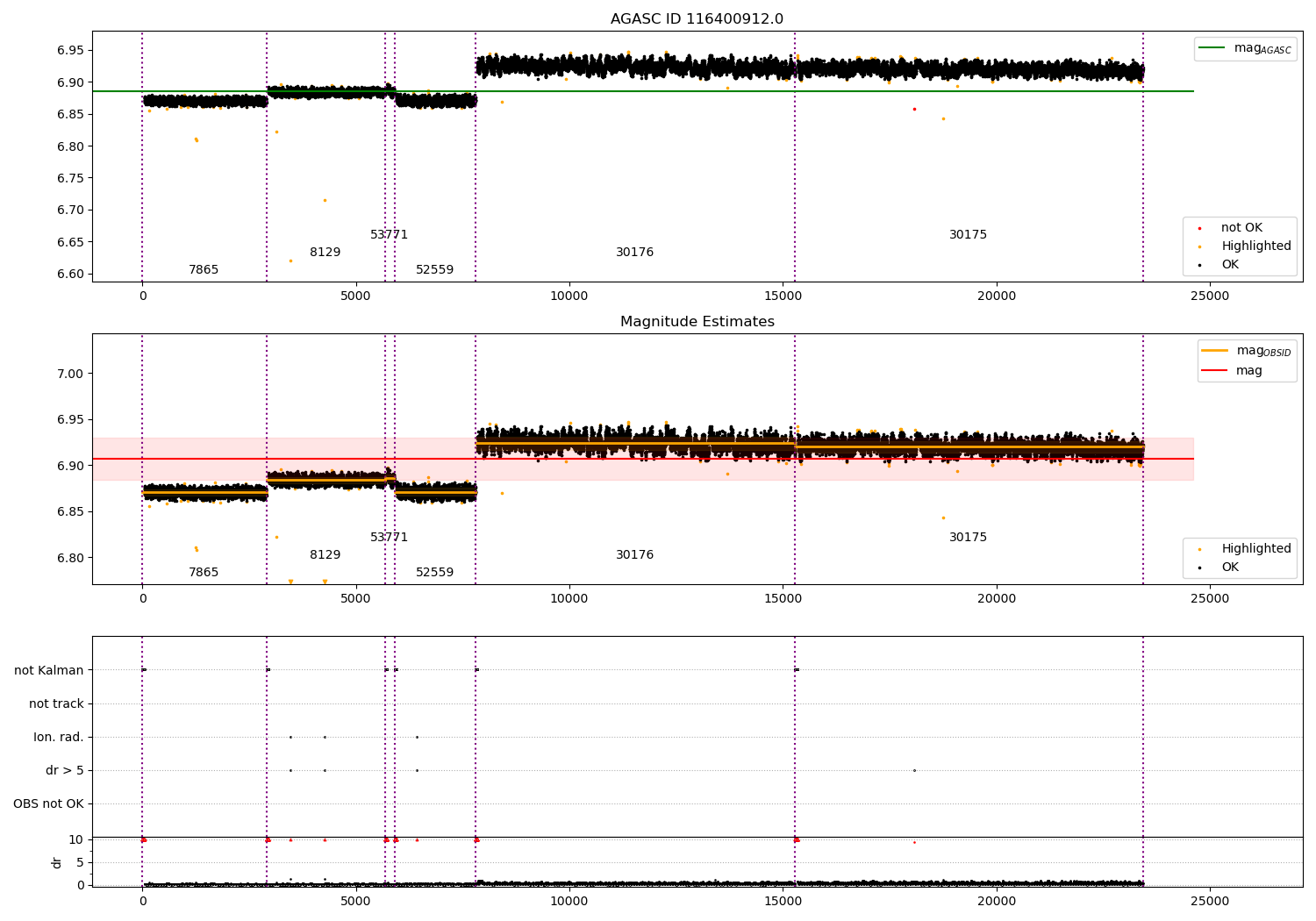Click x-tick 25000 under the top plot
The image size is (1316, 921).
coord(1209,296)
